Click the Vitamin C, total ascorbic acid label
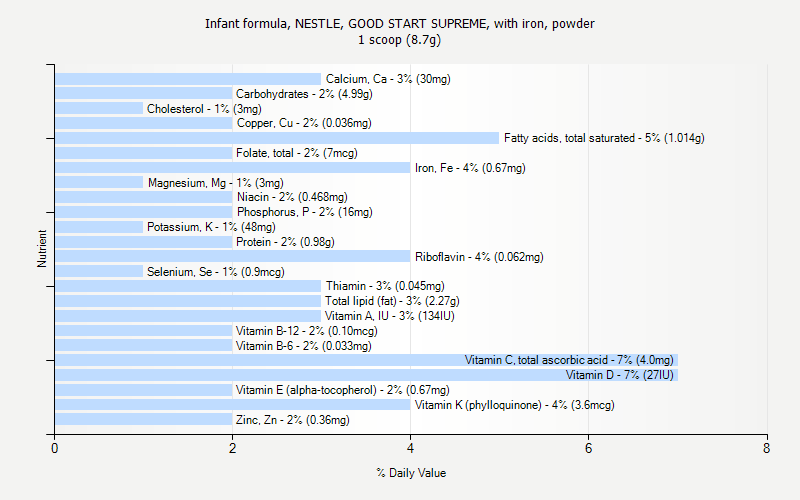 click(x=569, y=360)
